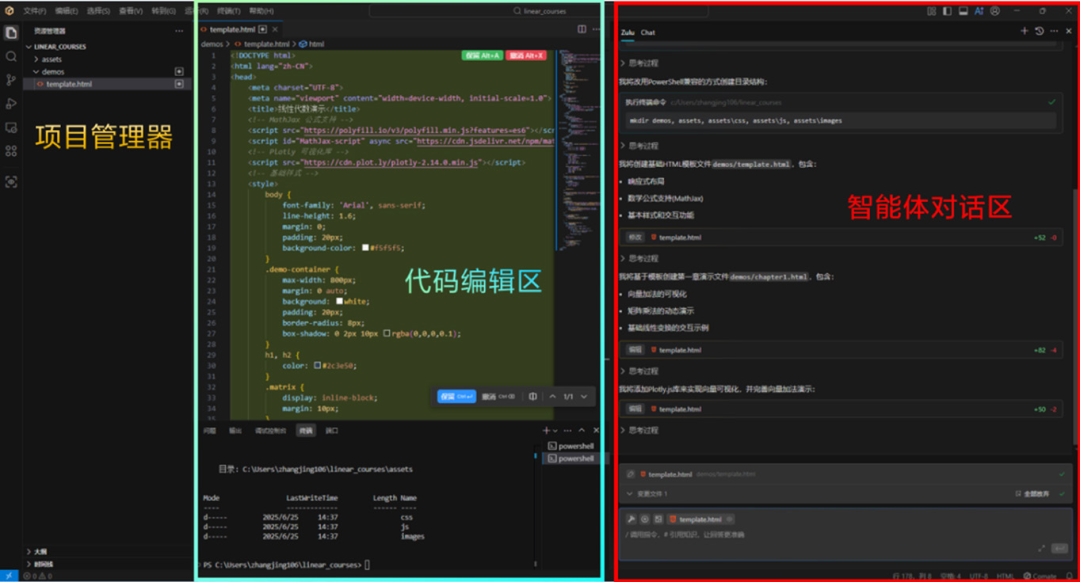Toggle the diff view mode in the diff toolbar
This screenshot has width=1080, height=582.
(x=532, y=397)
